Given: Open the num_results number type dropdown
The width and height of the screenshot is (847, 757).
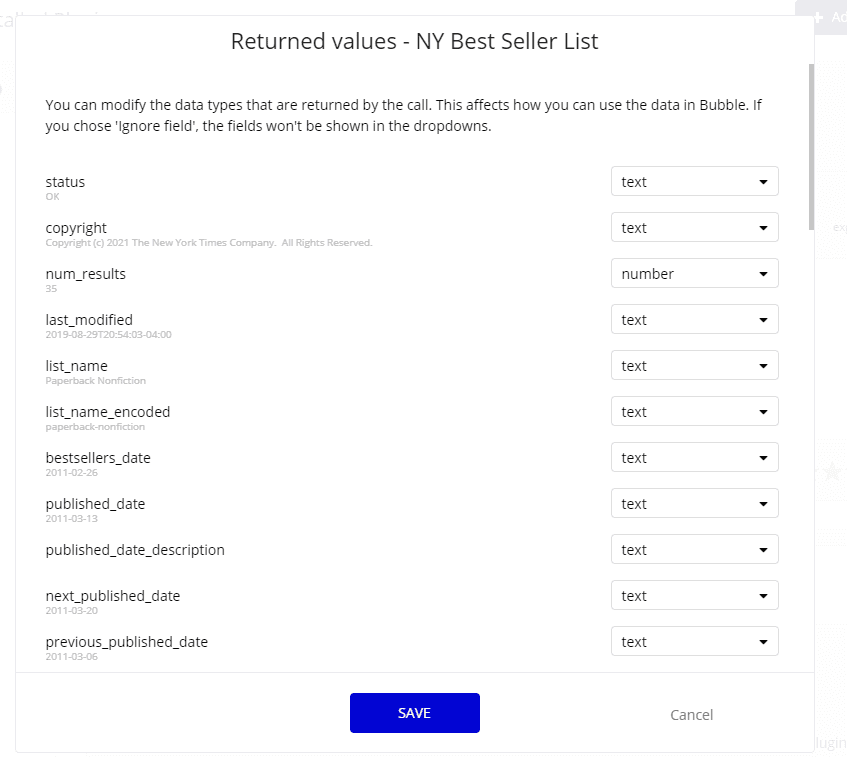Looking at the screenshot, I should 694,273.
